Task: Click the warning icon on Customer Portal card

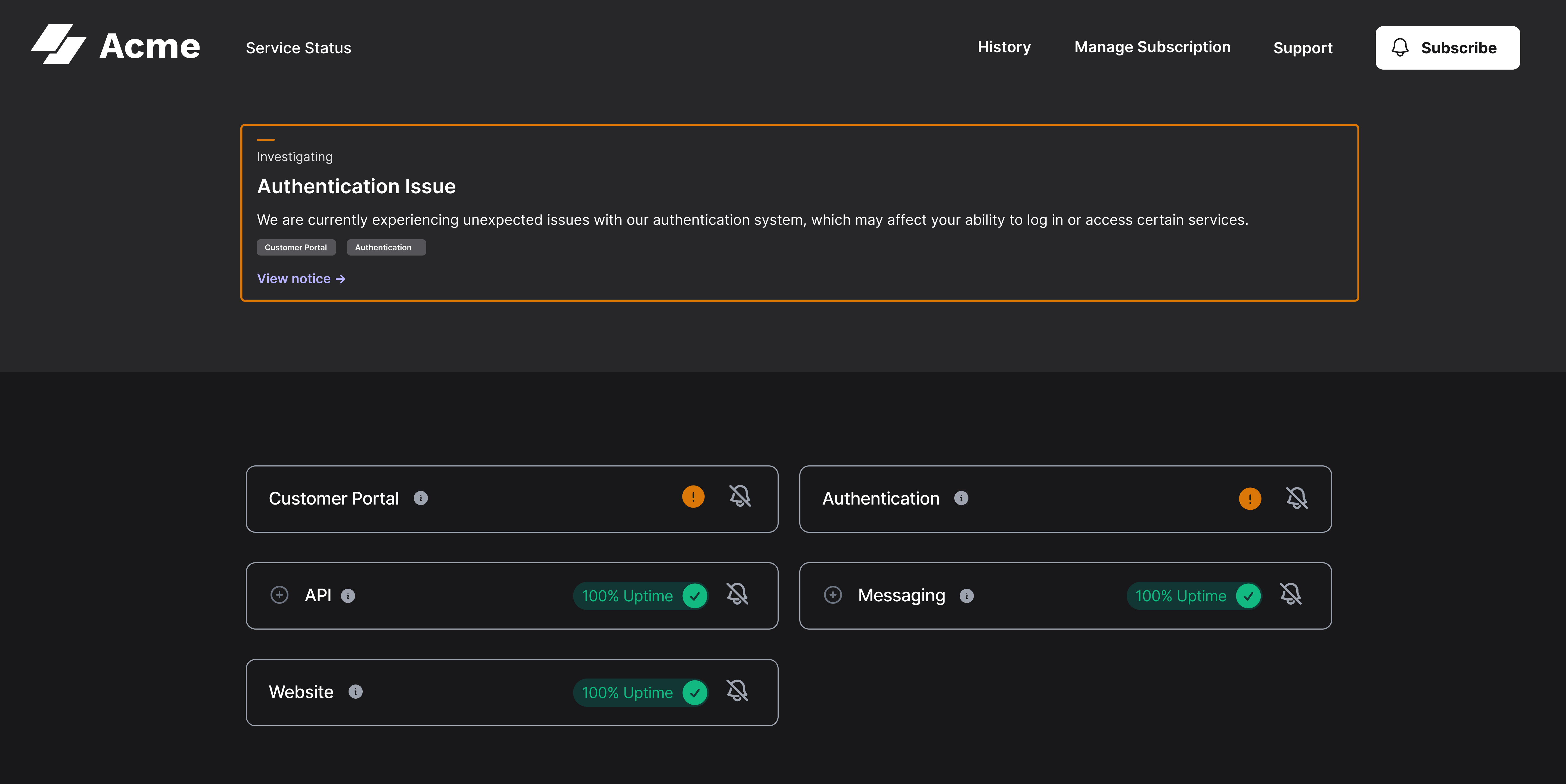Action: (x=693, y=497)
